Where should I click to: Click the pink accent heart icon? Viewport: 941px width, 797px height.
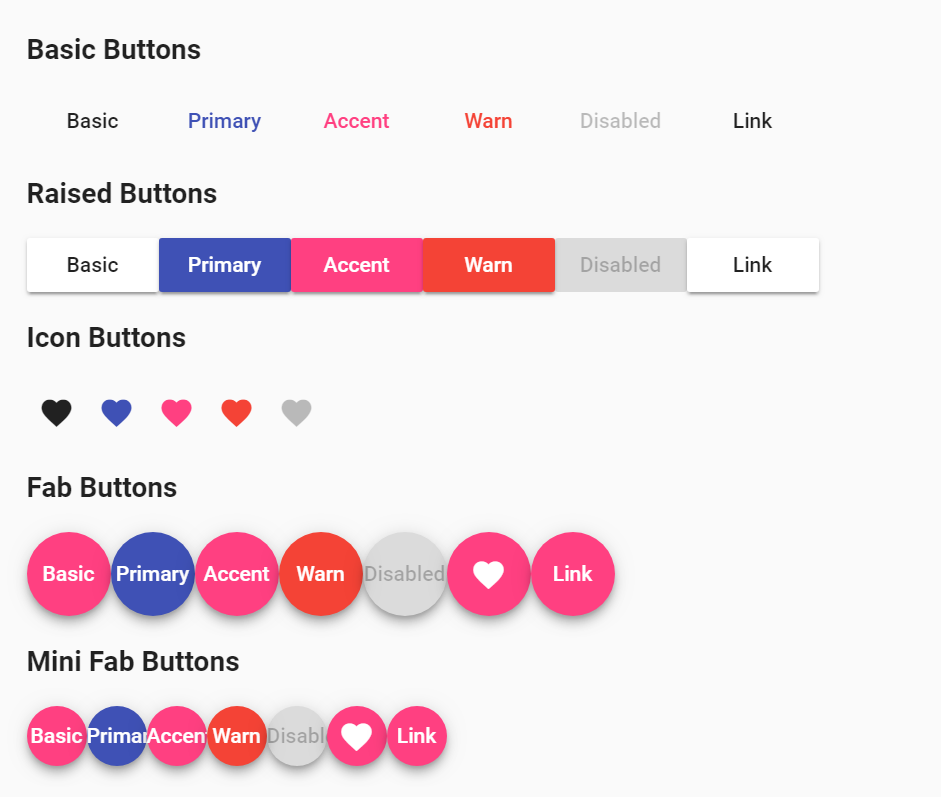click(x=176, y=412)
